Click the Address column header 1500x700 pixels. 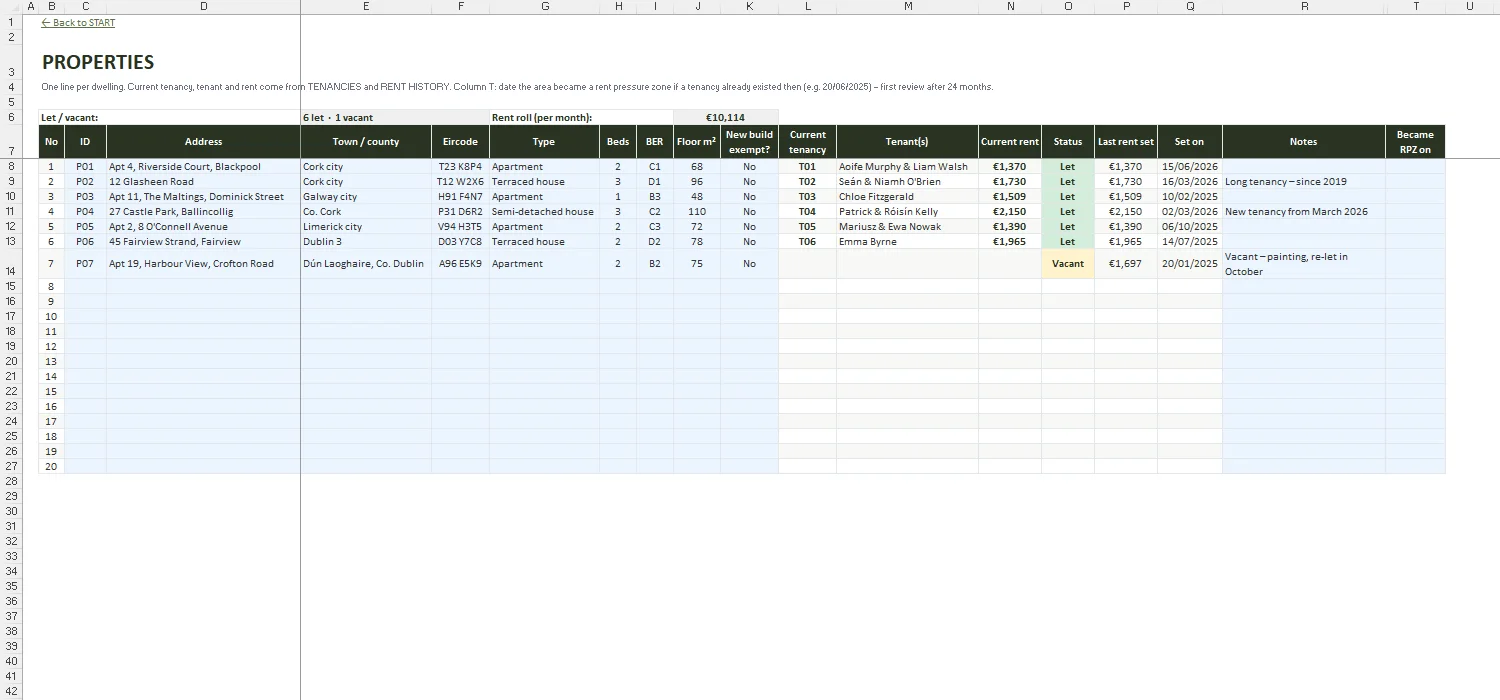203,142
